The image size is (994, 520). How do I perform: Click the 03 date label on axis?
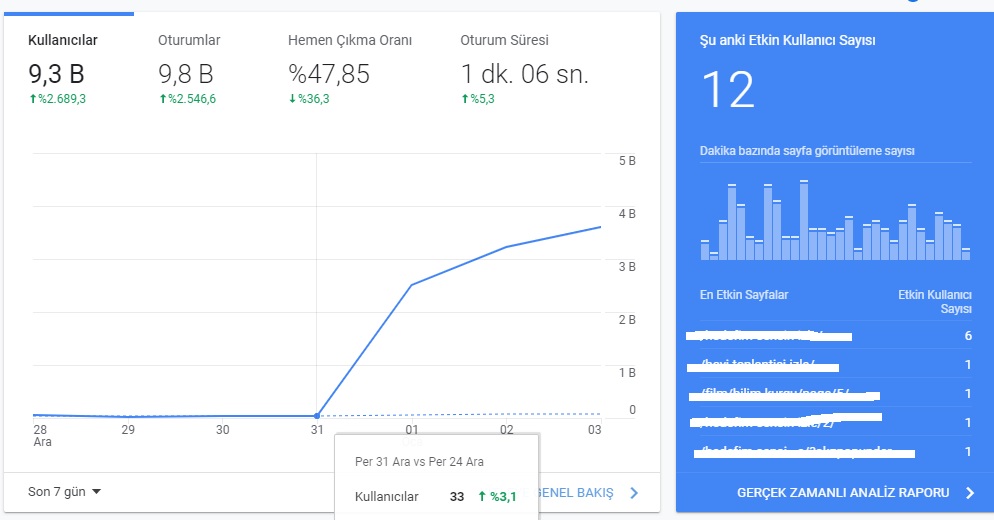594,429
